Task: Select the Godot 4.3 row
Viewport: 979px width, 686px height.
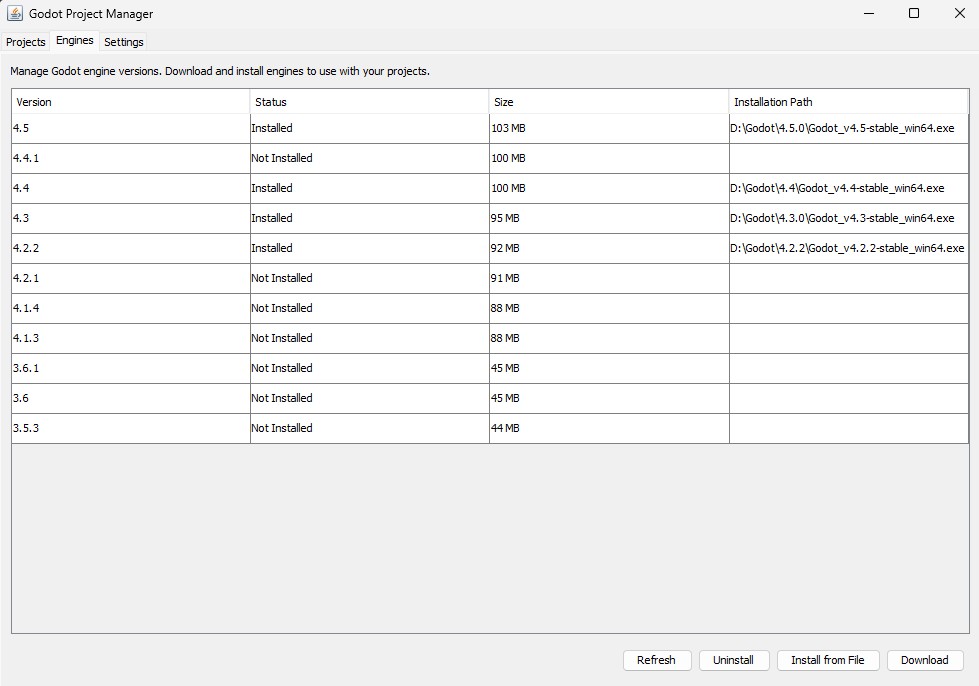Action: (x=130, y=218)
